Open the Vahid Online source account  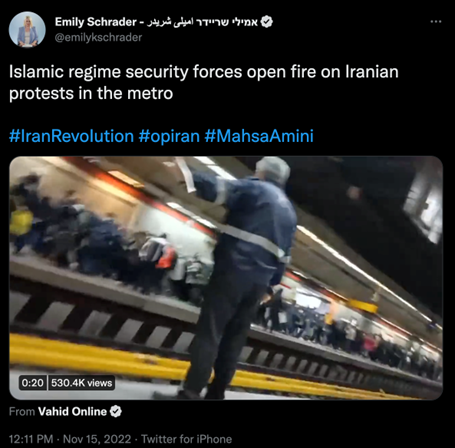click(72, 412)
